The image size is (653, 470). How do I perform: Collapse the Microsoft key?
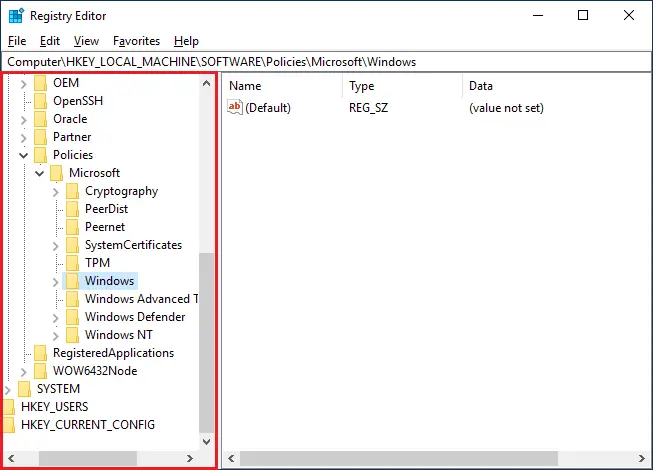click(x=40, y=173)
